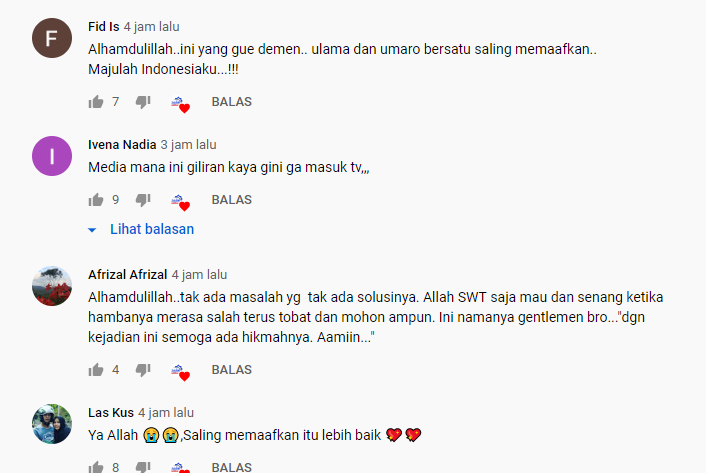706x473 pixels.
Task: Dislike Fid Is's comment
Action: pyautogui.click(x=143, y=102)
